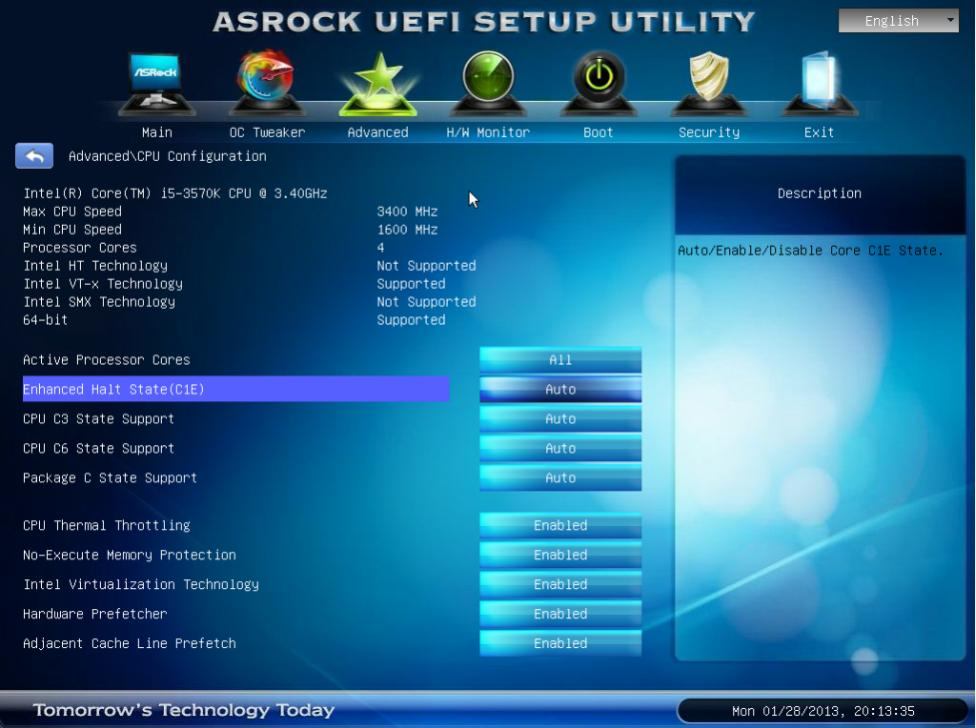Click the Core C1E State description text
Viewport: 976px width, 728px height.
pyautogui.click(x=810, y=250)
